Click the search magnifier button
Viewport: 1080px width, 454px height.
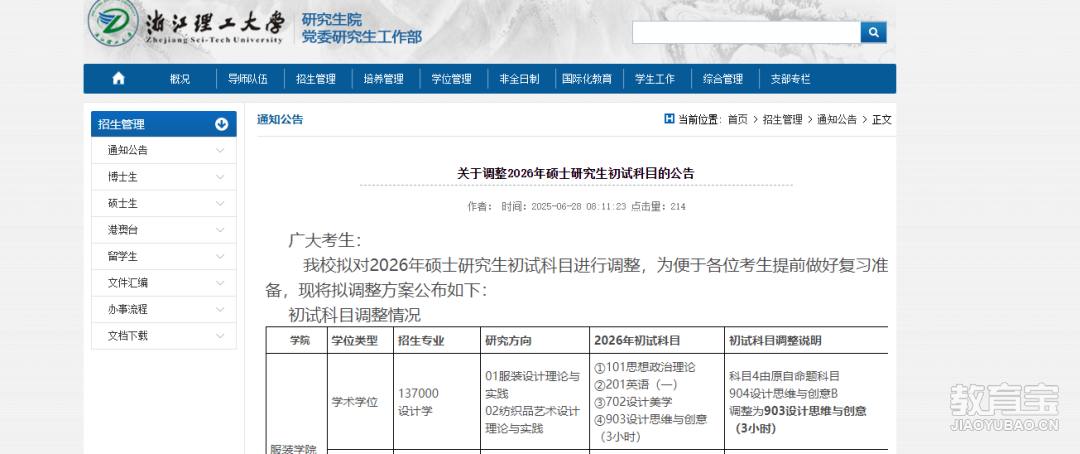874,33
